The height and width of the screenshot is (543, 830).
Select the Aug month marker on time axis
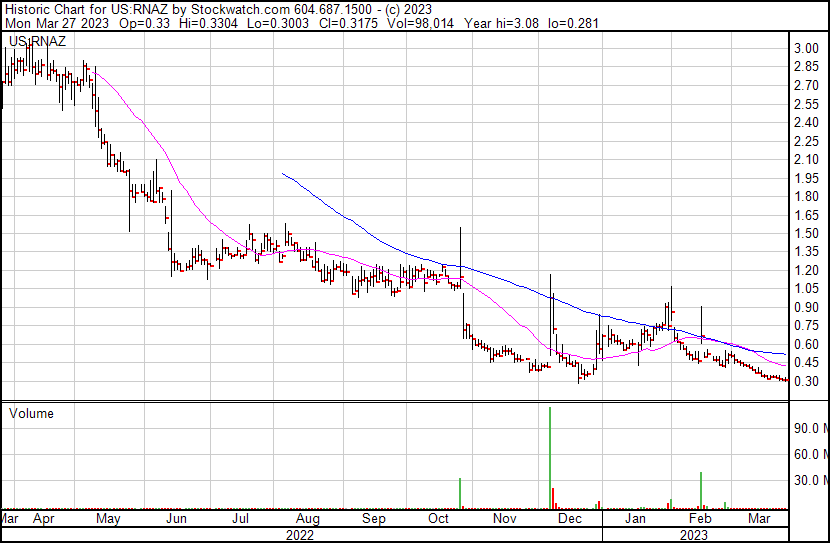pyautogui.click(x=307, y=519)
